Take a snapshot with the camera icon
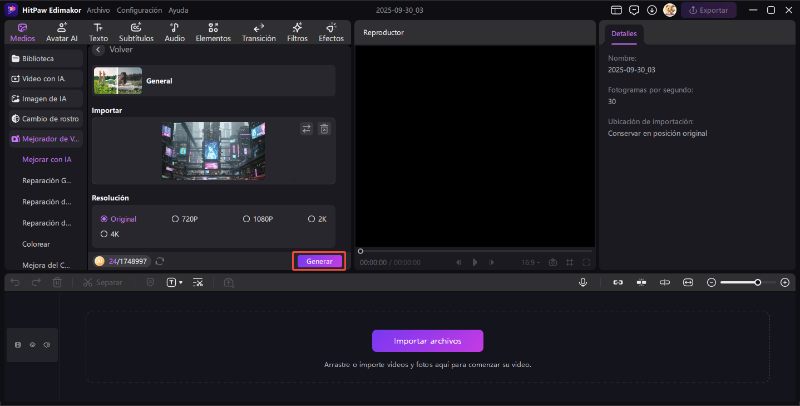Image resolution: width=800 pixels, height=406 pixels. click(552, 262)
